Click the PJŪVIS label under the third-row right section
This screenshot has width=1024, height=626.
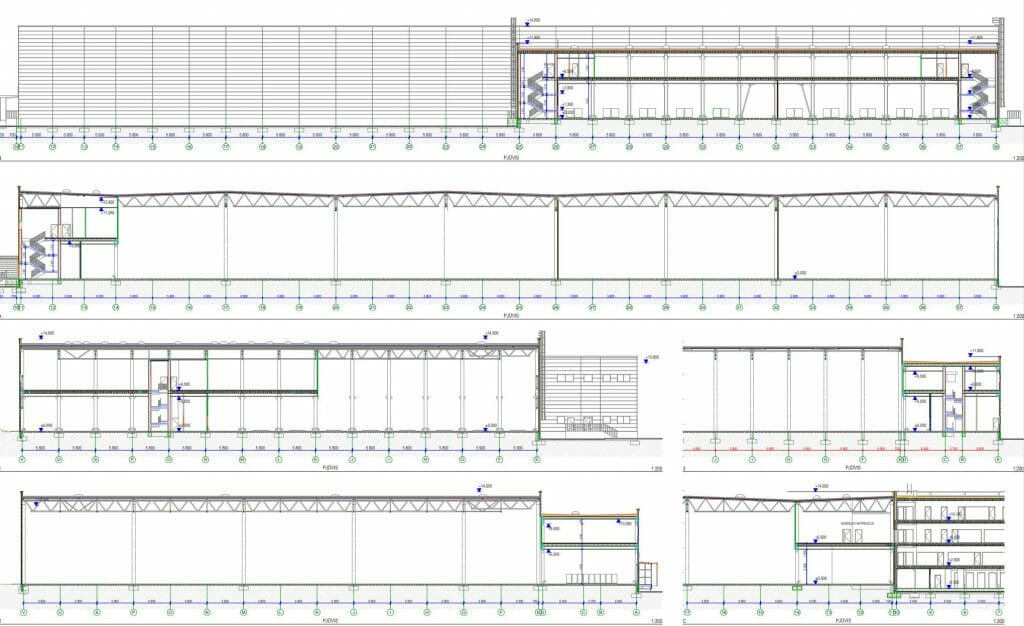854,467
